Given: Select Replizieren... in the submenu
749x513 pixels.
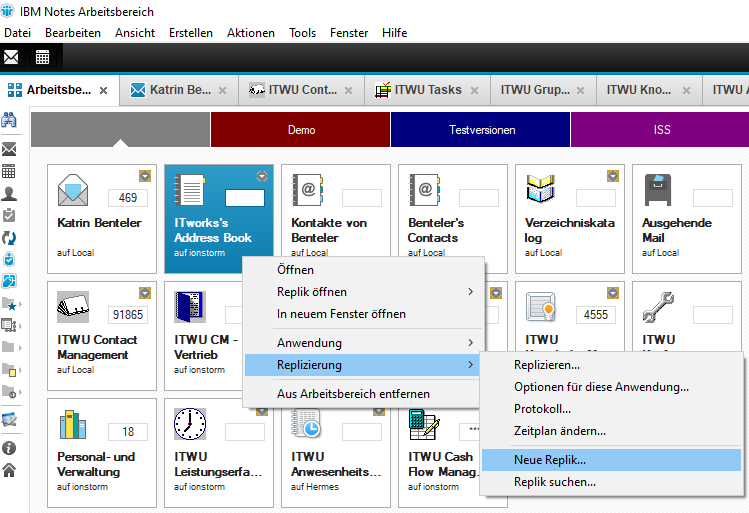Looking at the screenshot, I should pos(611,365).
